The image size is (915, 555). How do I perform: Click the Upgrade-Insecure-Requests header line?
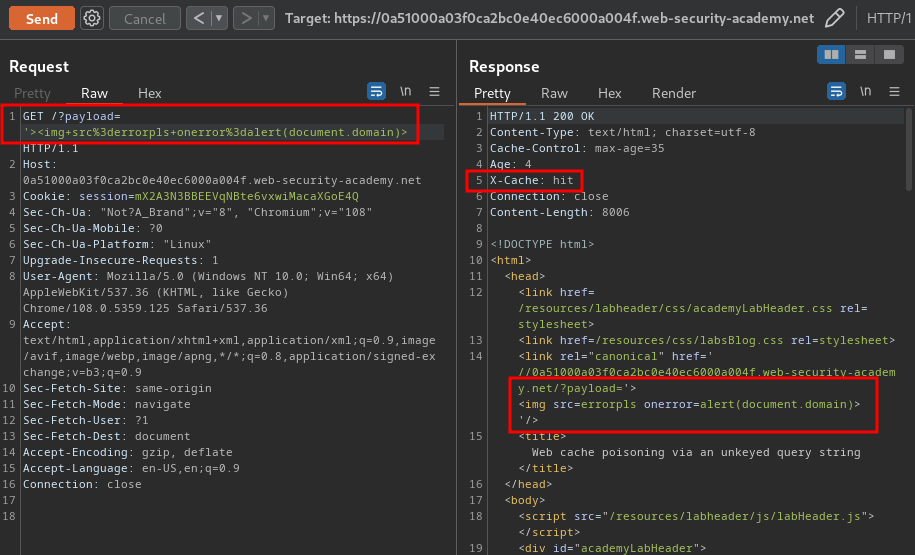[120, 260]
